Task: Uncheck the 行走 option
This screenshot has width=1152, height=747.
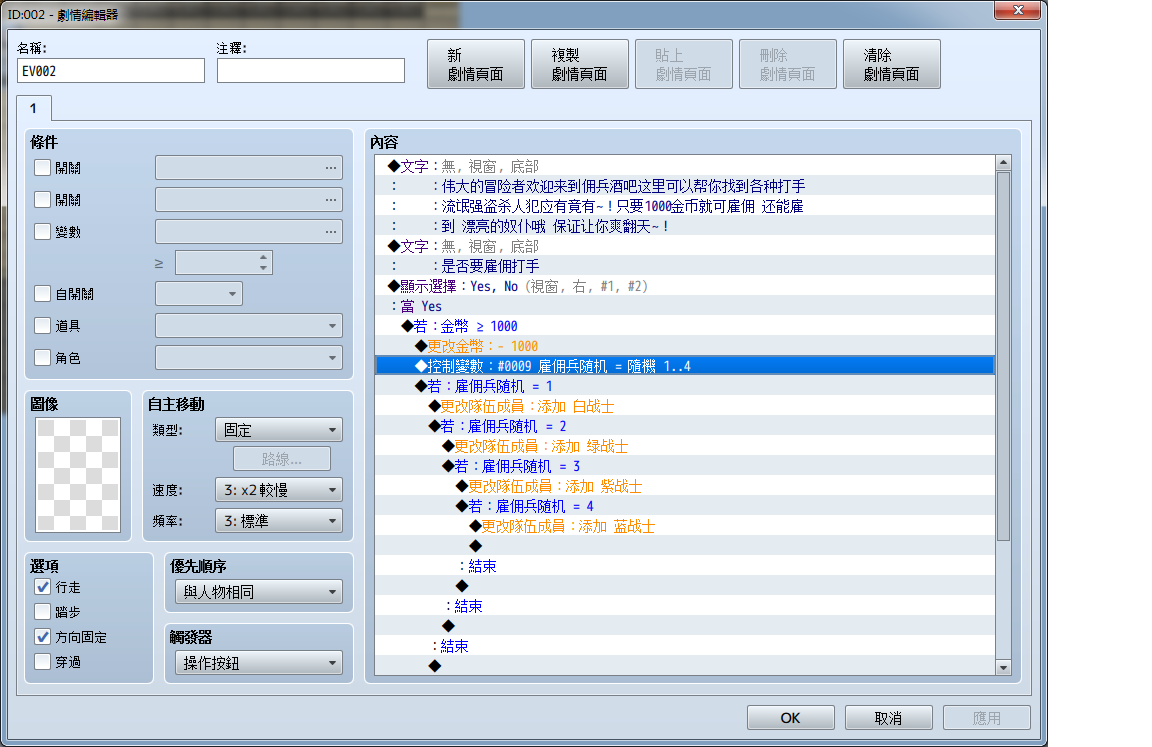Action: click(x=43, y=587)
